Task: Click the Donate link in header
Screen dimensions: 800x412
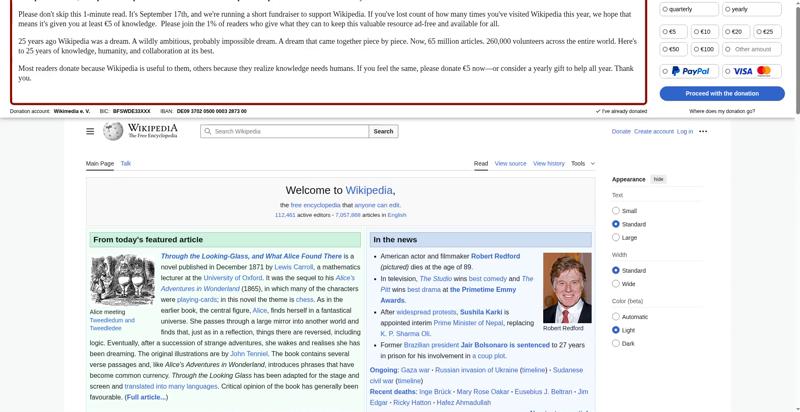Action: (621, 132)
